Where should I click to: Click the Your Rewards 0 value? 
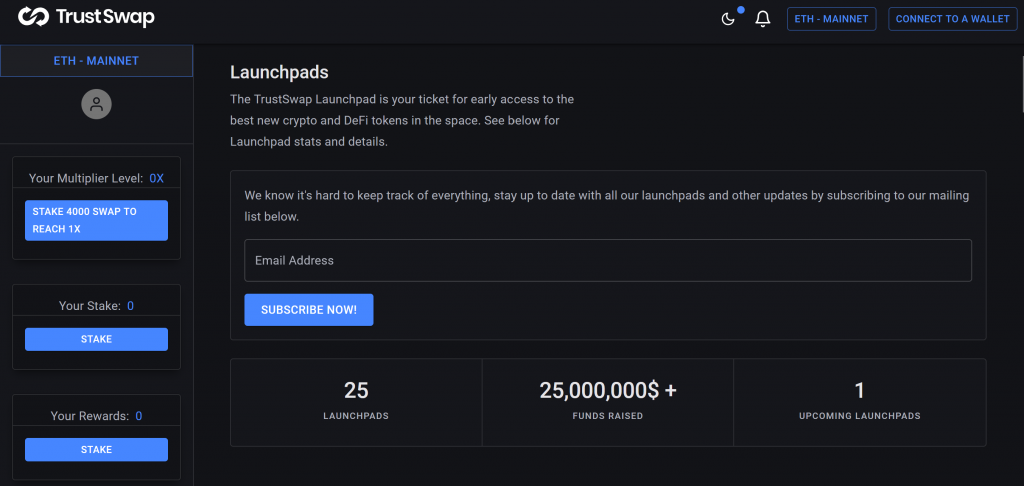pyautogui.click(x=139, y=416)
